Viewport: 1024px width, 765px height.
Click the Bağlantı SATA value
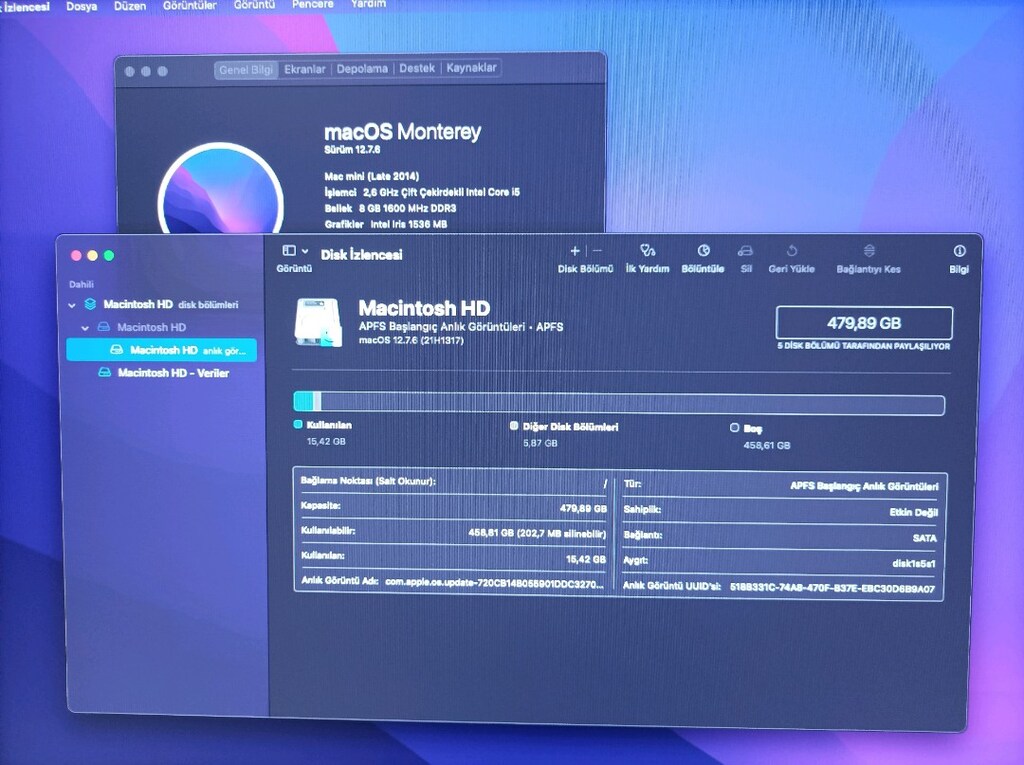[925, 538]
